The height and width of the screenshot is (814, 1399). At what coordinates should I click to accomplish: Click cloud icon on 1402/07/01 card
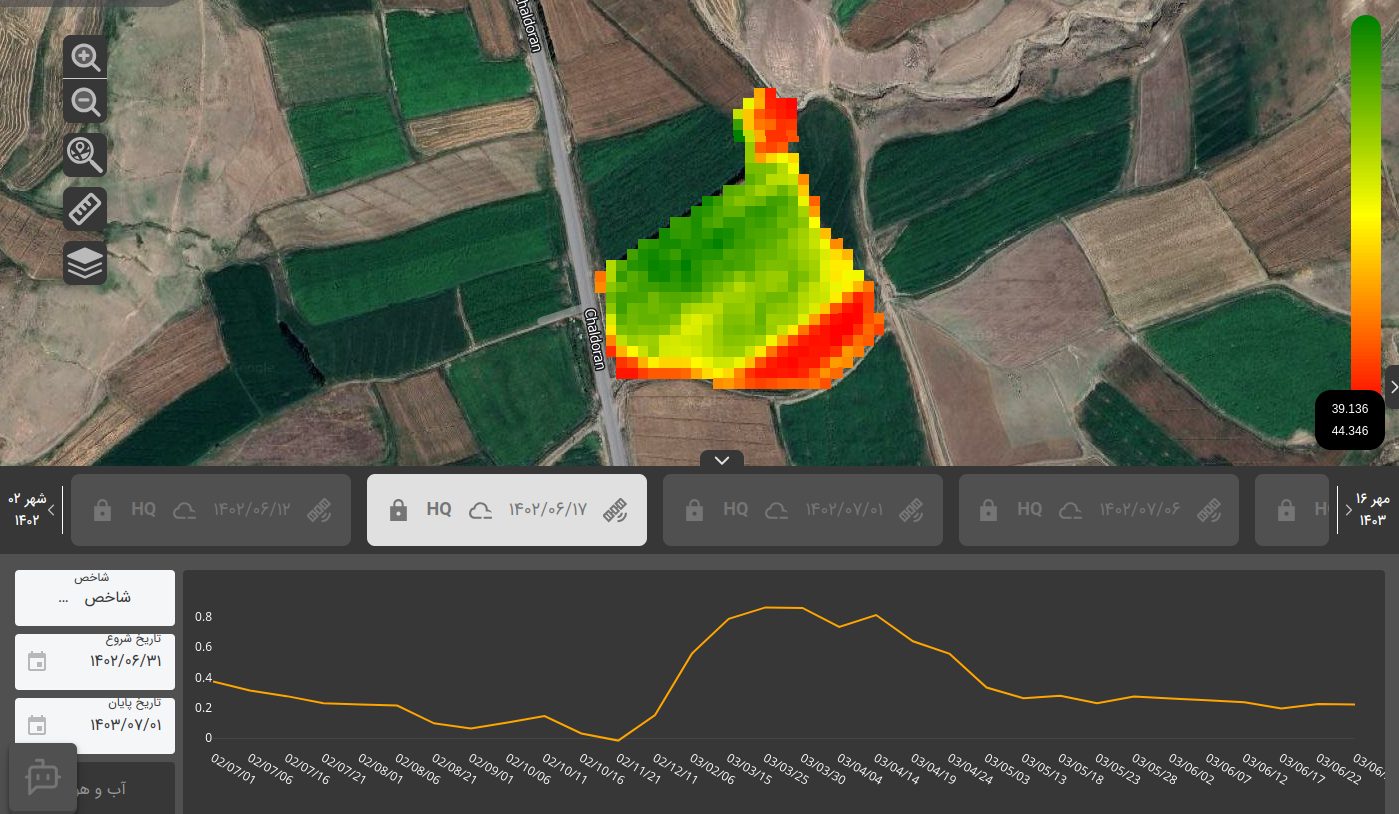[777, 511]
